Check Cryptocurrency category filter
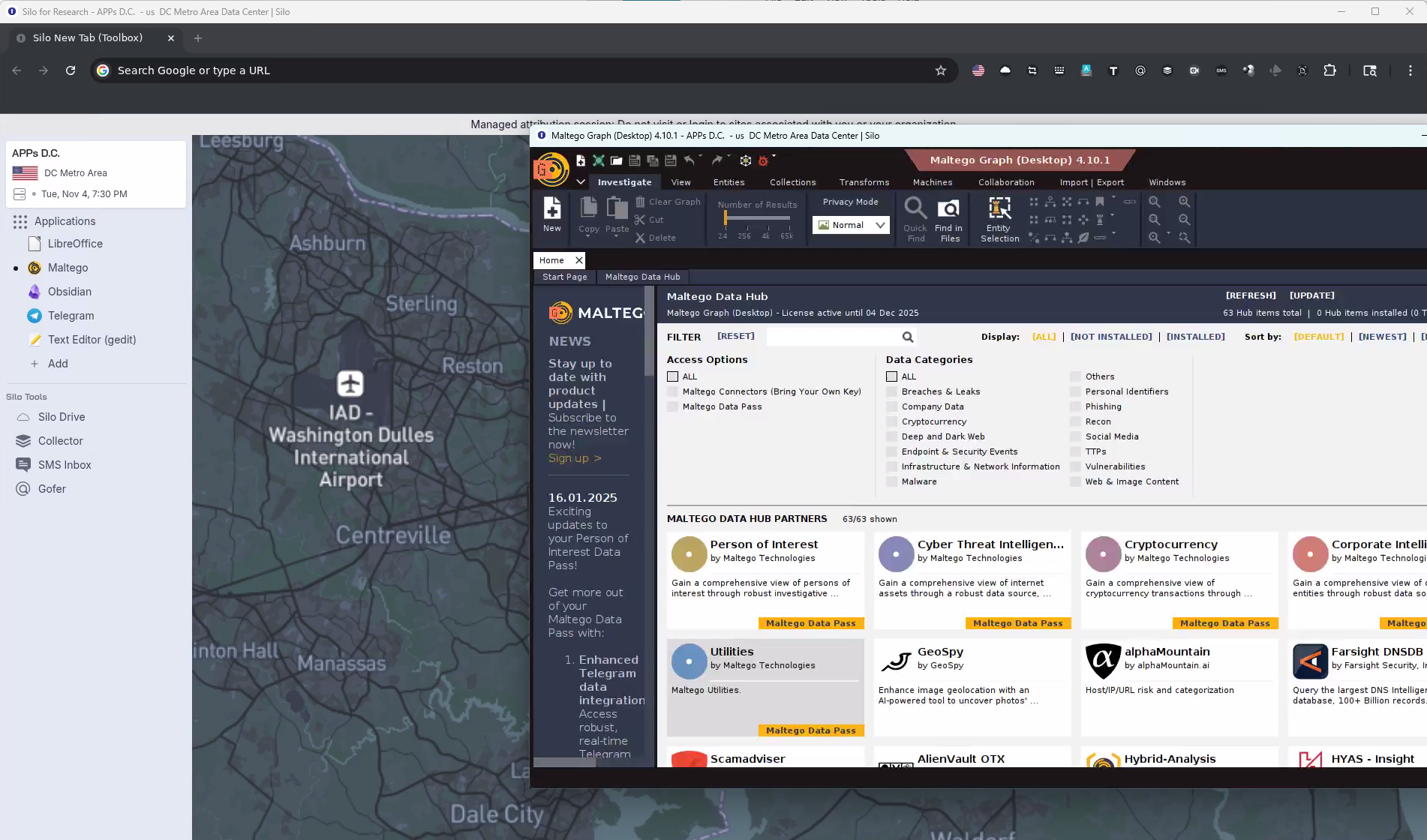The height and width of the screenshot is (840, 1427). 891,421
